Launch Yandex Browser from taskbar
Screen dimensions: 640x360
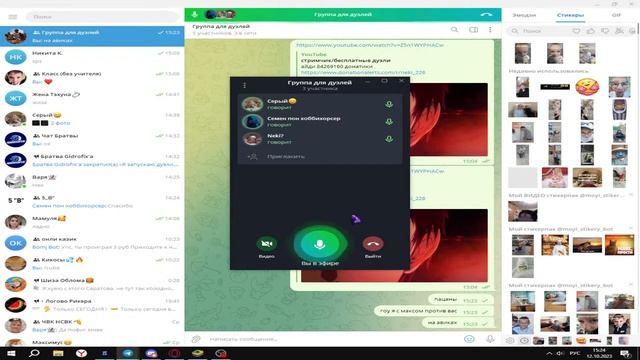point(81,353)
